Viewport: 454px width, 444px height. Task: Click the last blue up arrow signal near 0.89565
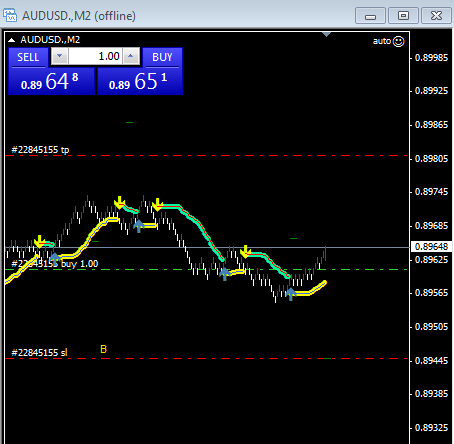click(291, 294)
